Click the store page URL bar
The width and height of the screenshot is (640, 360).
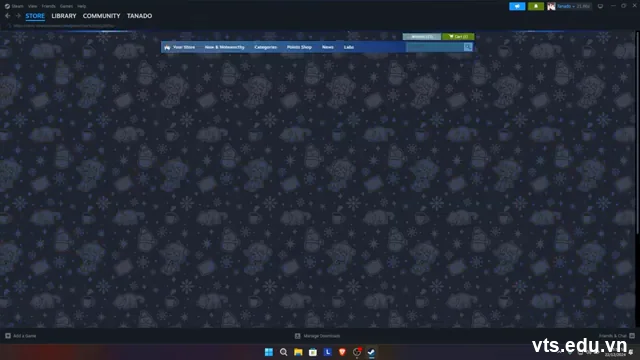[64, 26]
